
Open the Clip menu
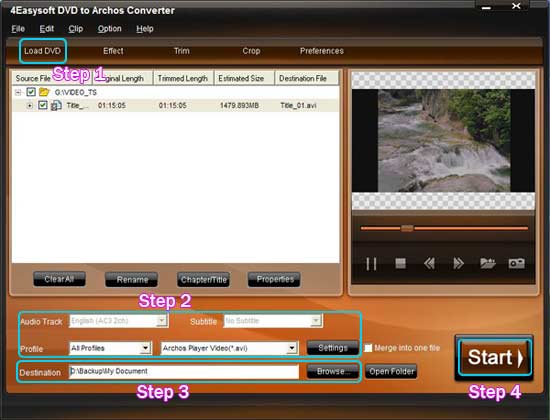[x=76, y=29]
